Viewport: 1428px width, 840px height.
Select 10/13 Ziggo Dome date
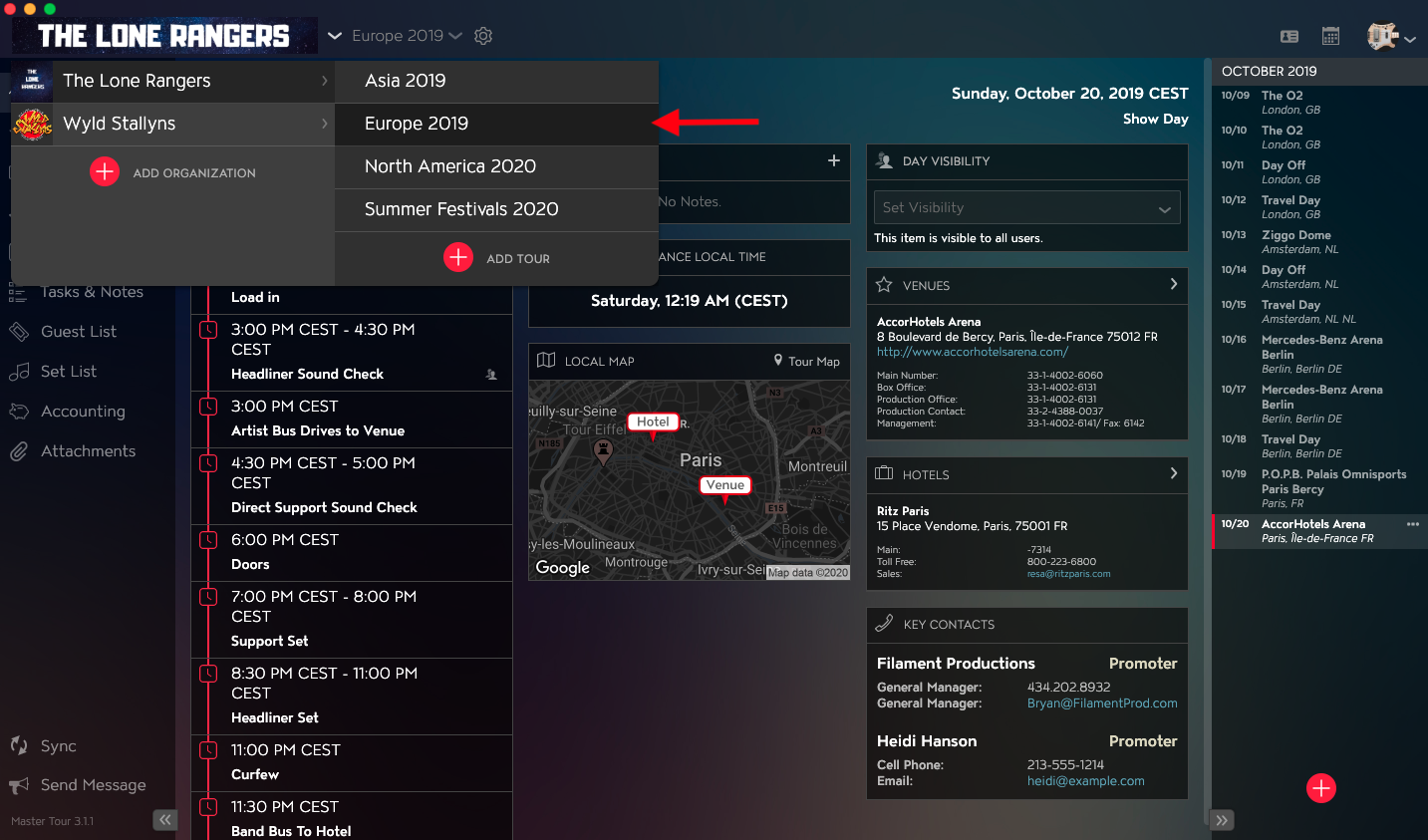coord(1319,242)
